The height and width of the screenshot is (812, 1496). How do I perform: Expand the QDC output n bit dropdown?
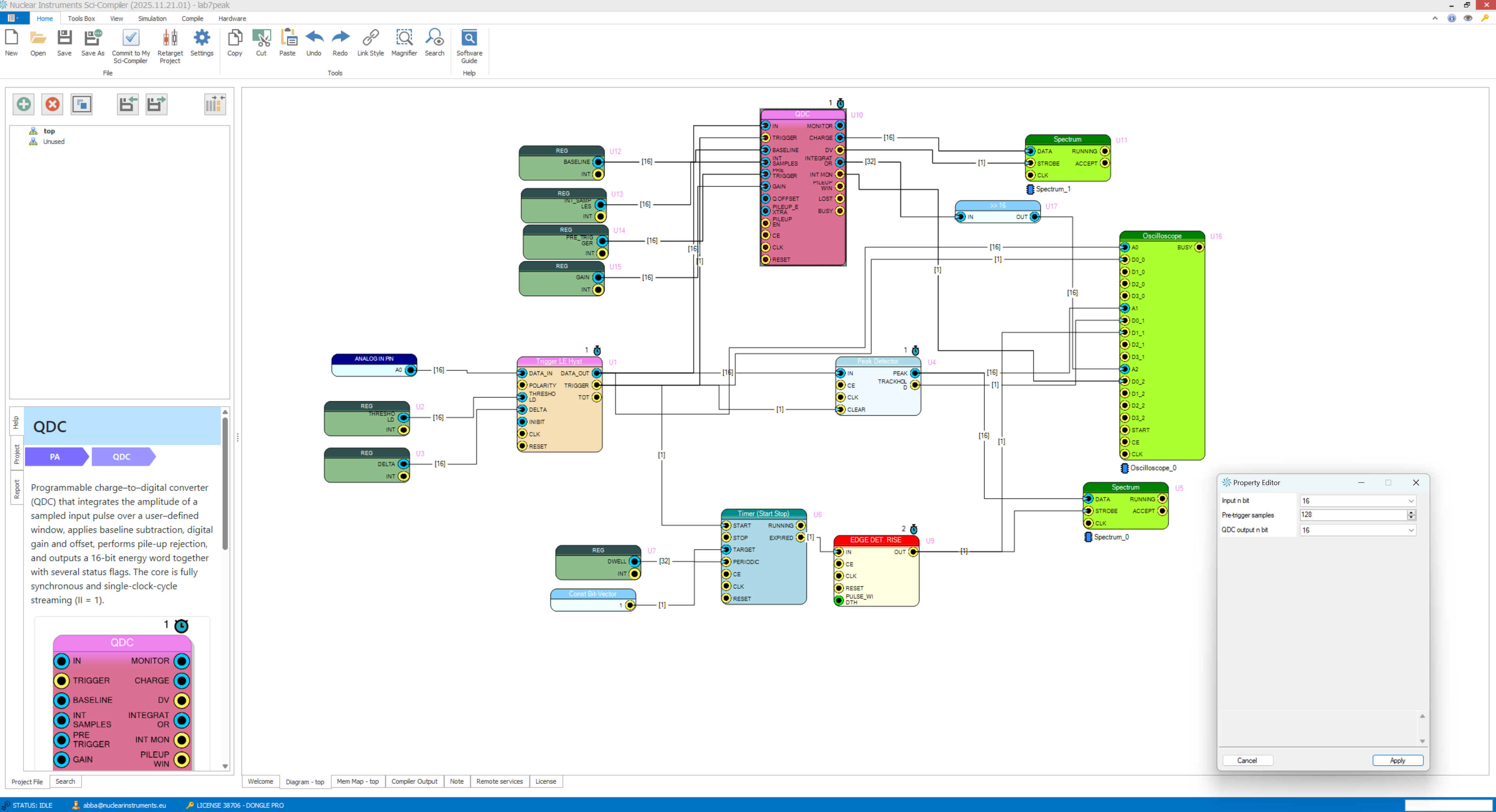(1411, 530)
